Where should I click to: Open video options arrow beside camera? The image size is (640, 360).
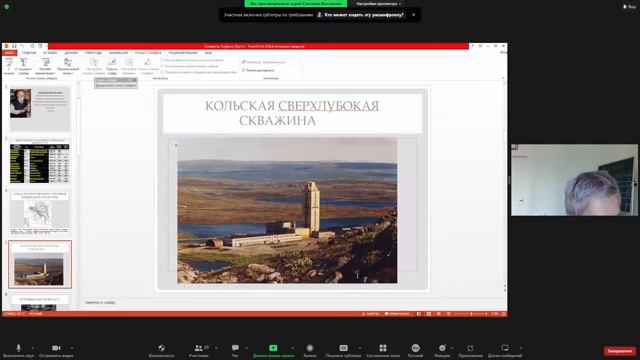[x=72, y=348]
